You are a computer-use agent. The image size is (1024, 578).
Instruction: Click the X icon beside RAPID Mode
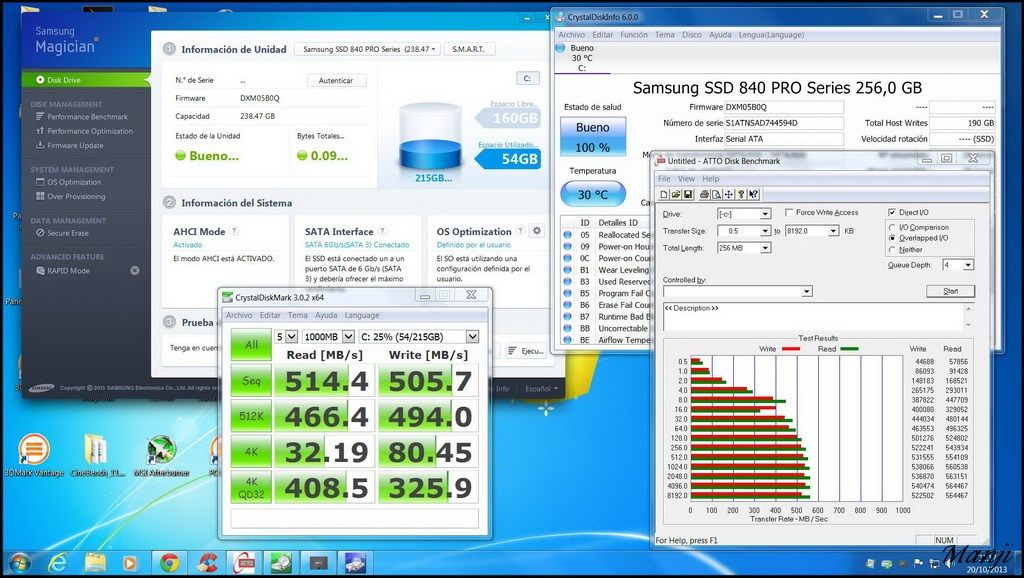pyautogui.click(x=135, y=270)
